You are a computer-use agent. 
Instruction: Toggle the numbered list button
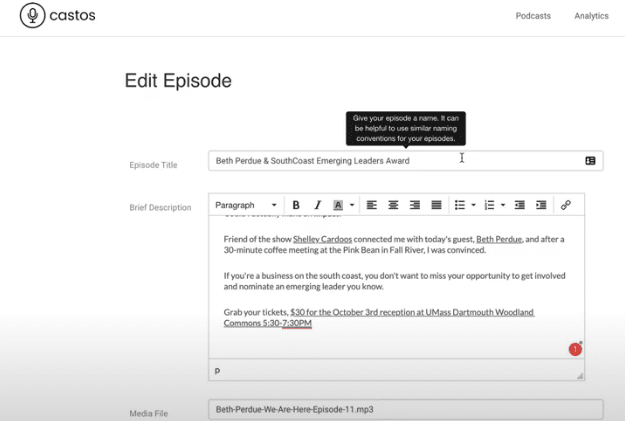(x=489, y=205)
